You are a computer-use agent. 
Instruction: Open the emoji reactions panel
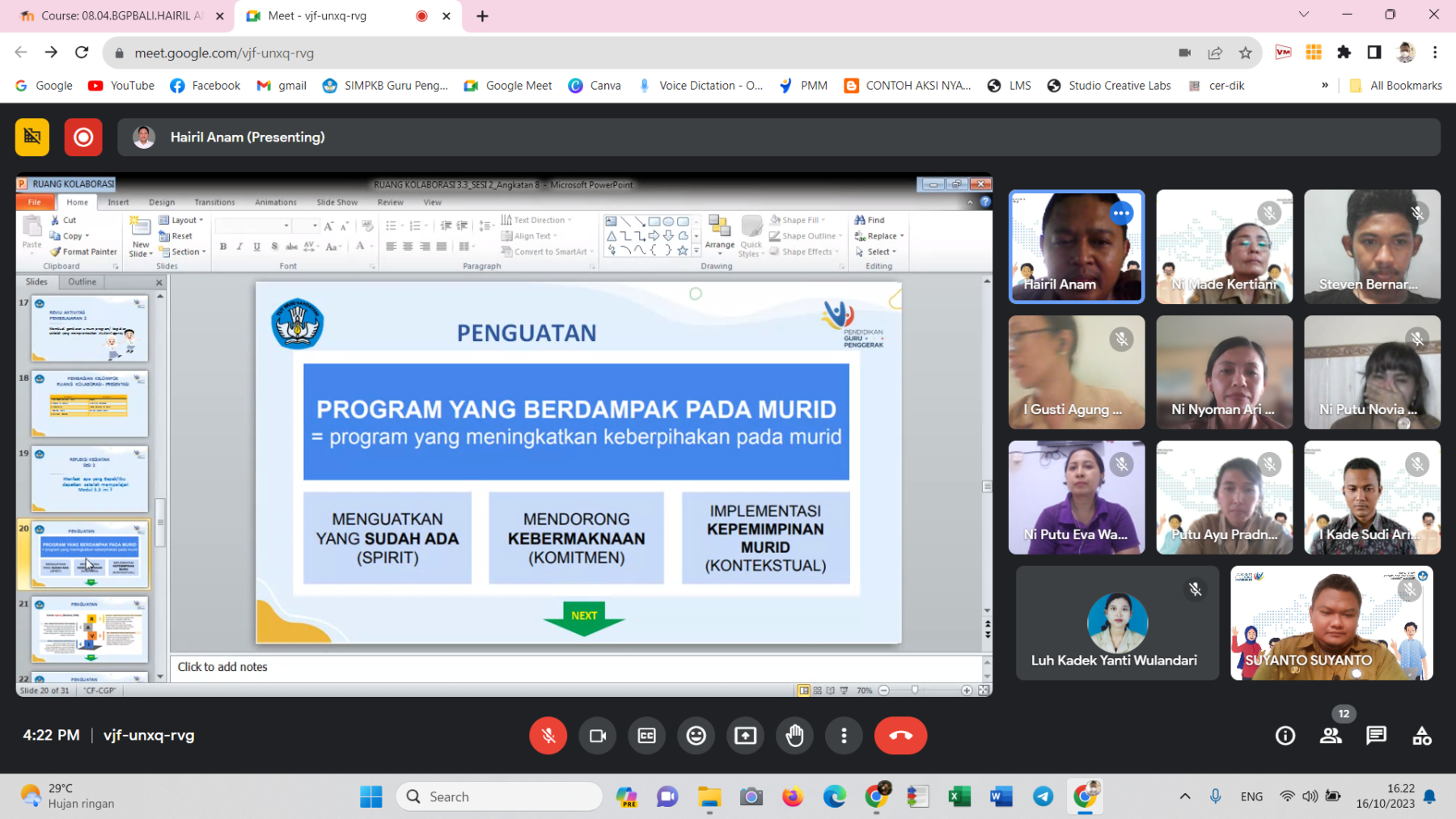coord(696,735)
